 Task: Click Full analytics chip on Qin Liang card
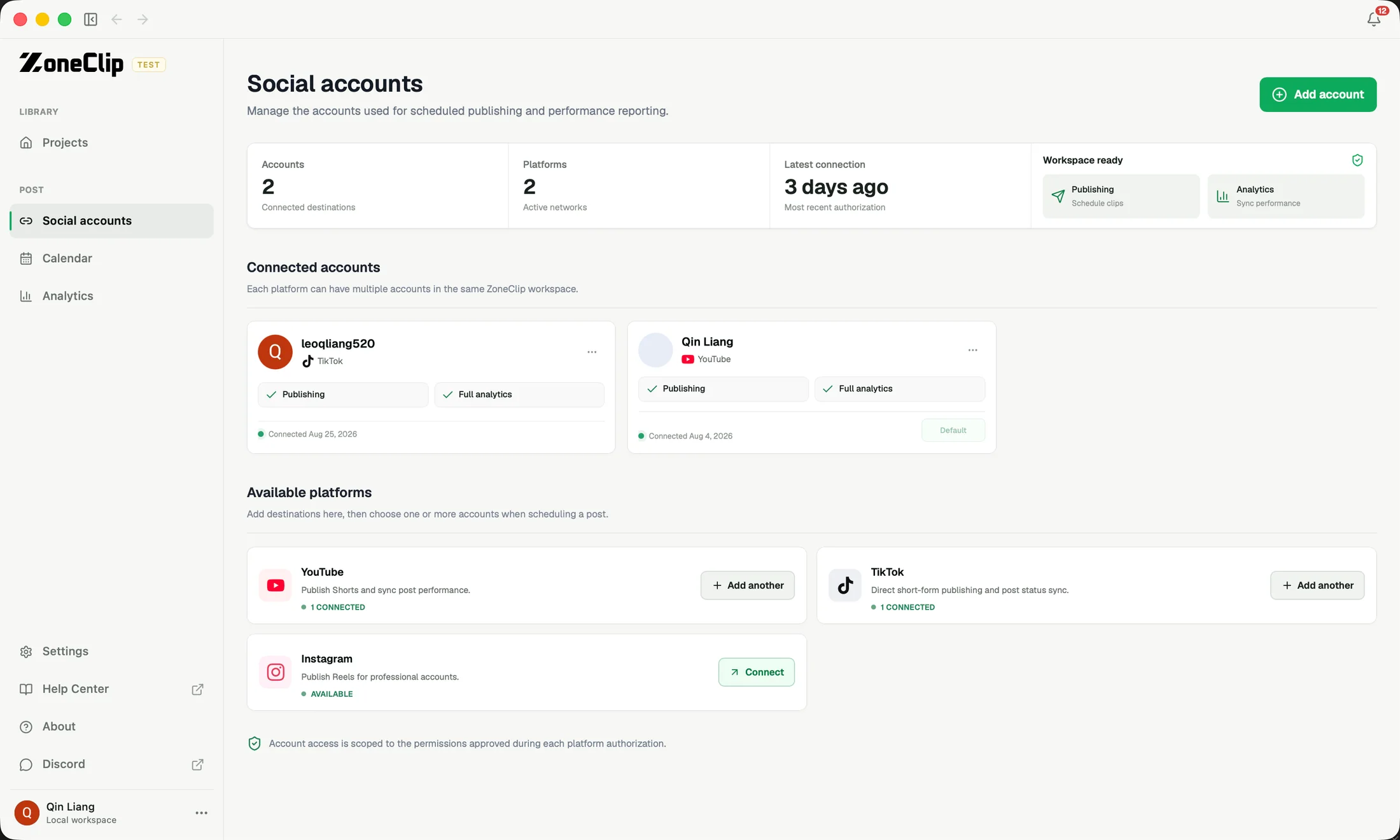tap(900, 389)
